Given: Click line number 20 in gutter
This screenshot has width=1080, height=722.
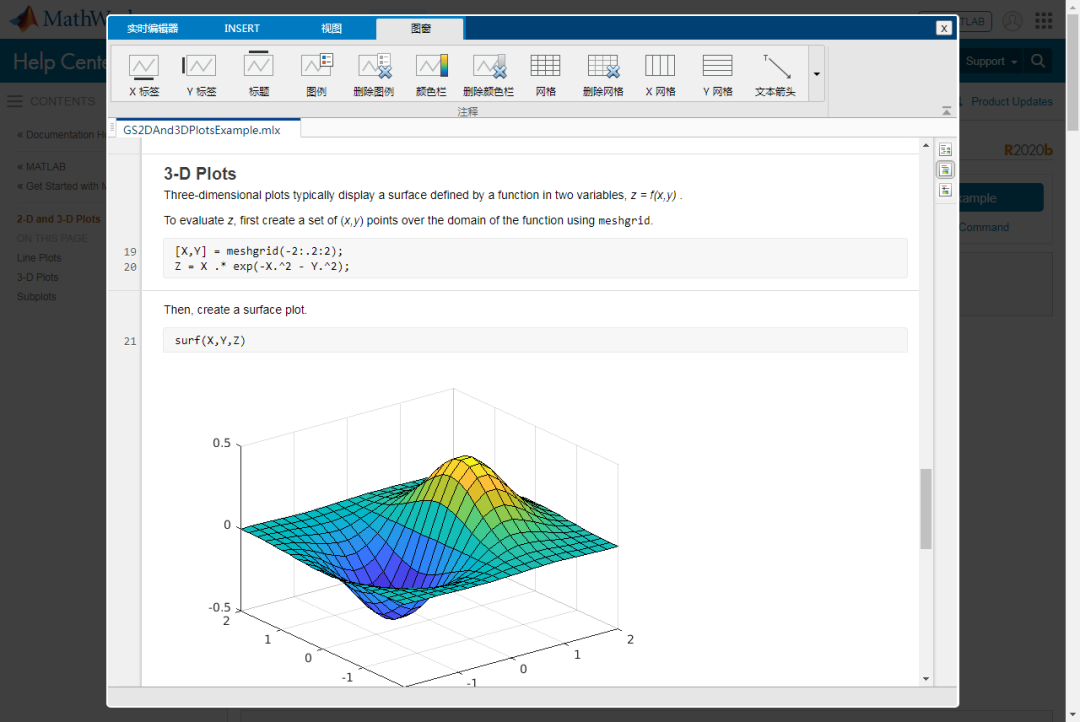Looking at the screenshot, I should 130,267.
